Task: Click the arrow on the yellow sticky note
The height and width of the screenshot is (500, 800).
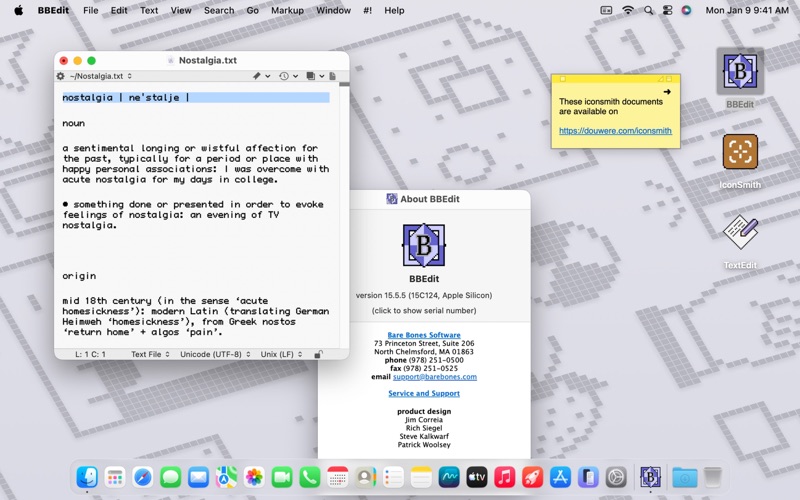Action: coord(667,92)
